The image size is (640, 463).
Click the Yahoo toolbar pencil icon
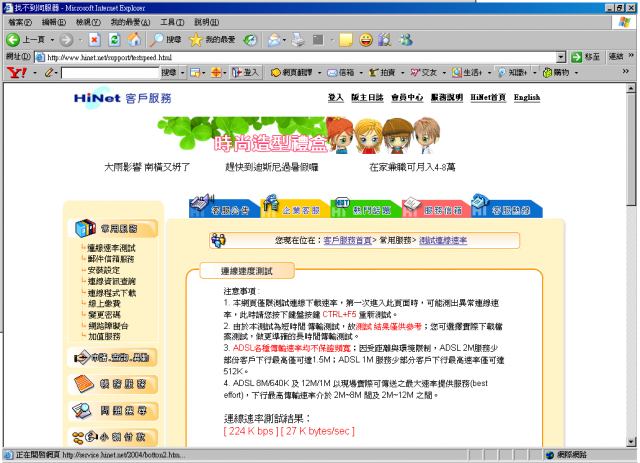(49, 73)
